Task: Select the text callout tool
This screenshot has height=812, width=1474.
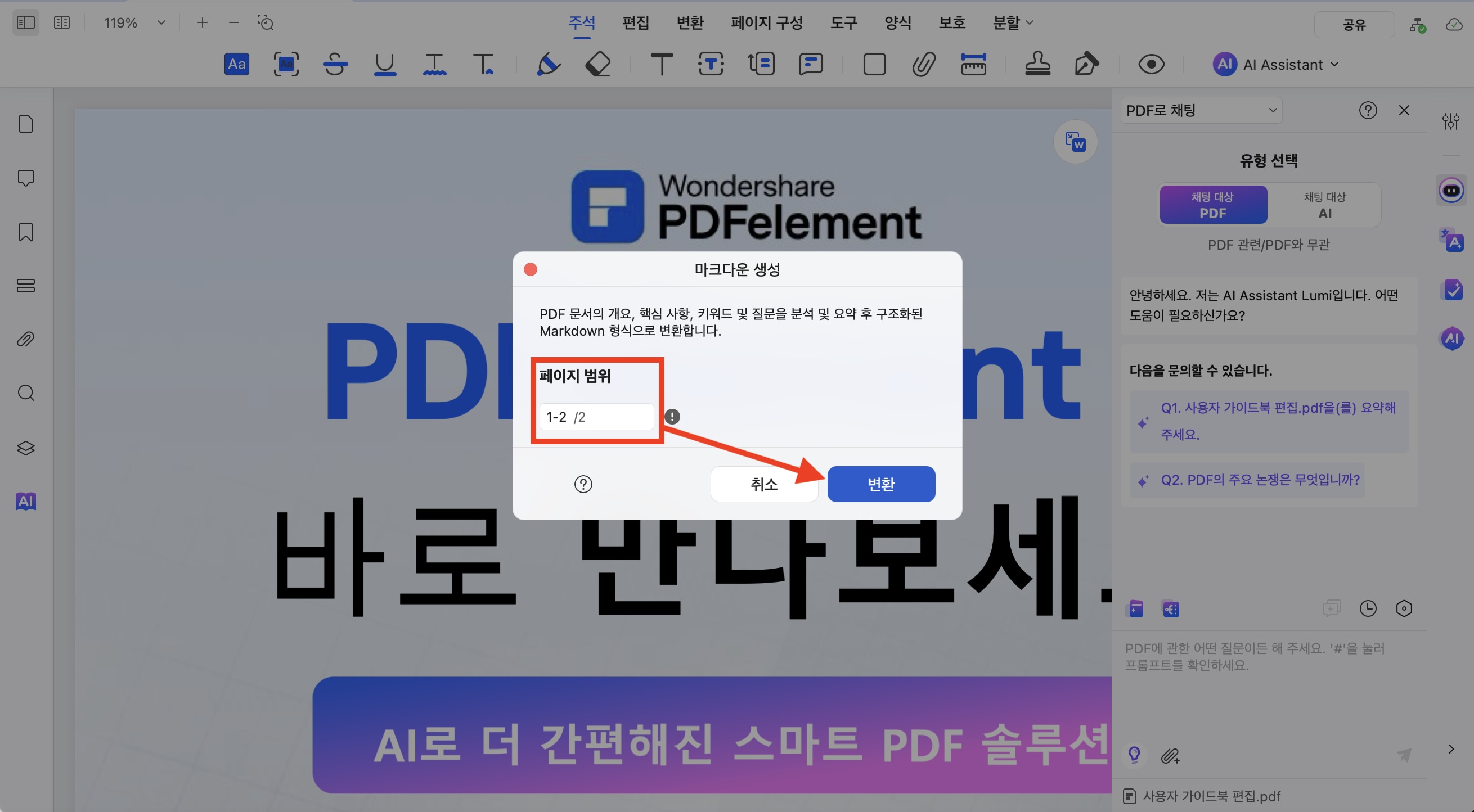Action: tap(761, 64)
